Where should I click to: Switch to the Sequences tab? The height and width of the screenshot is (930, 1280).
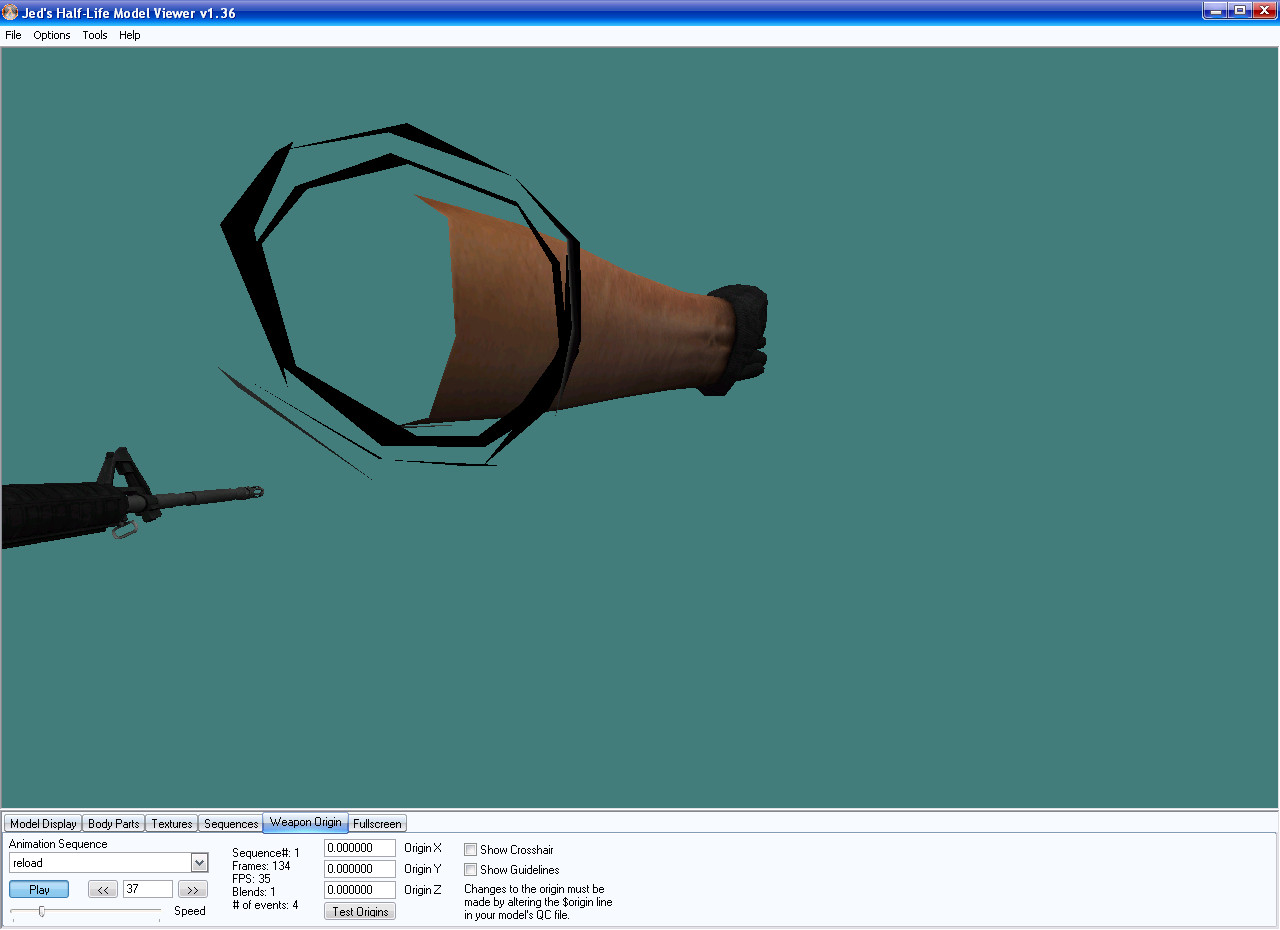click(231, 824)
